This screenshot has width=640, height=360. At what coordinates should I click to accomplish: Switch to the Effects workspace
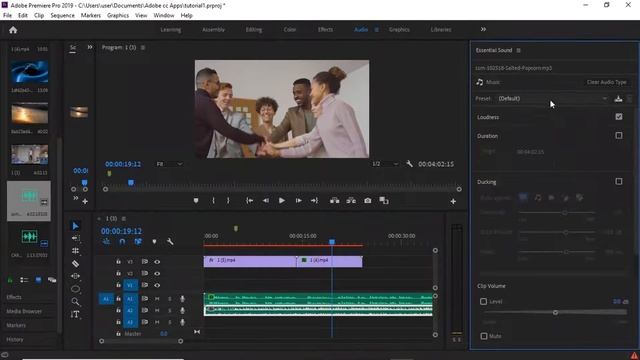point(325,29)
